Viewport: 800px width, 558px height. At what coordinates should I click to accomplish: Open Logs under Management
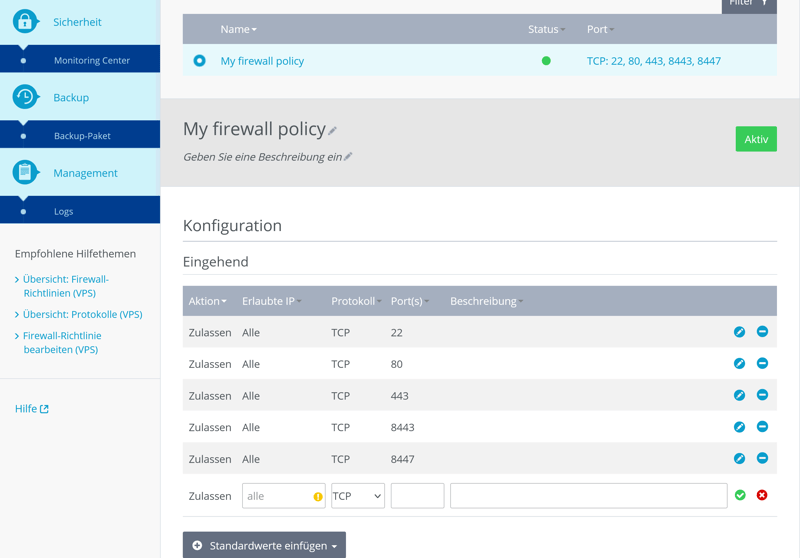pyautogui.click(x=63, y=211)
